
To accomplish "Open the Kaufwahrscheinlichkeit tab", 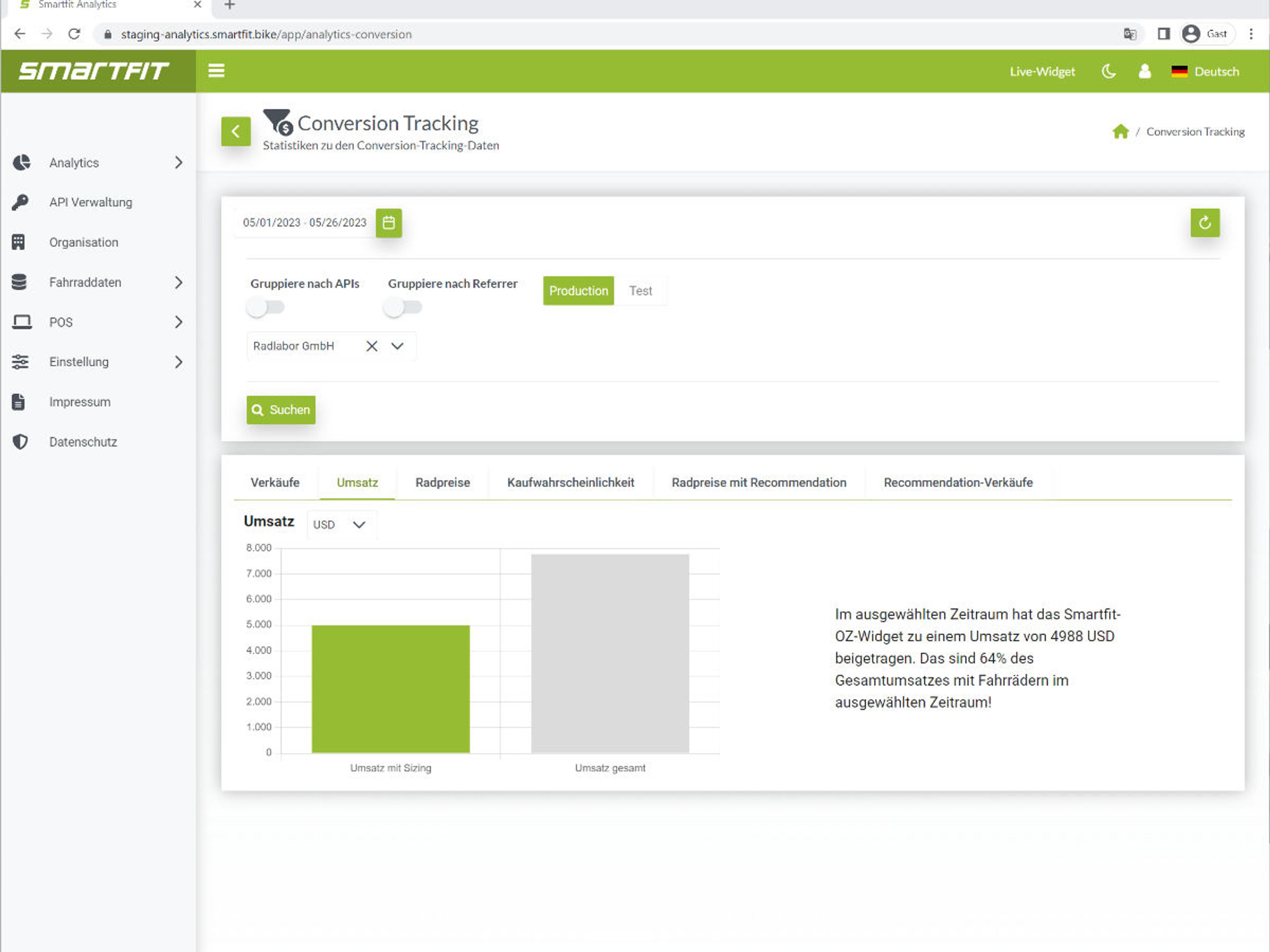I will click(x=570, y=483).
